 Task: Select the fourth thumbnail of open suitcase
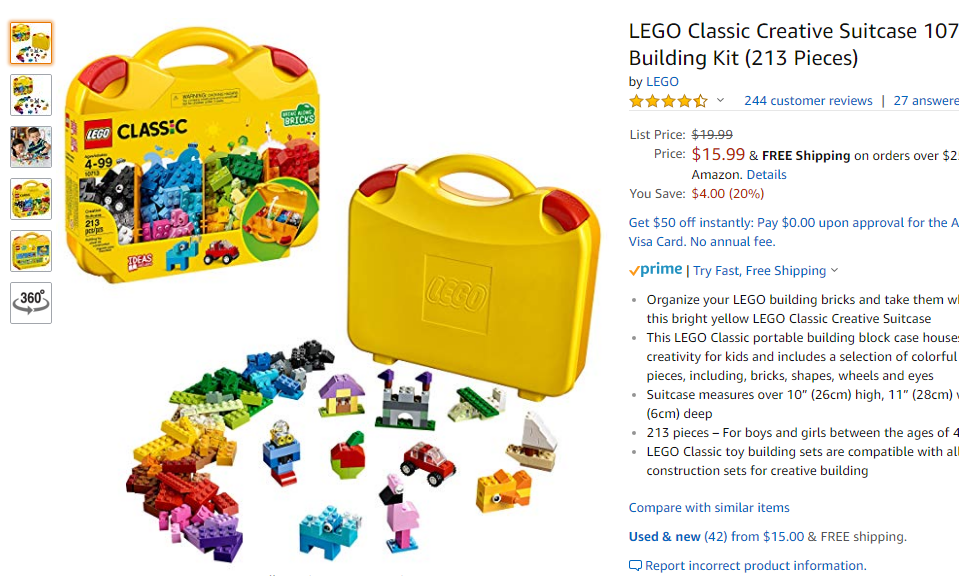(31, 199)
